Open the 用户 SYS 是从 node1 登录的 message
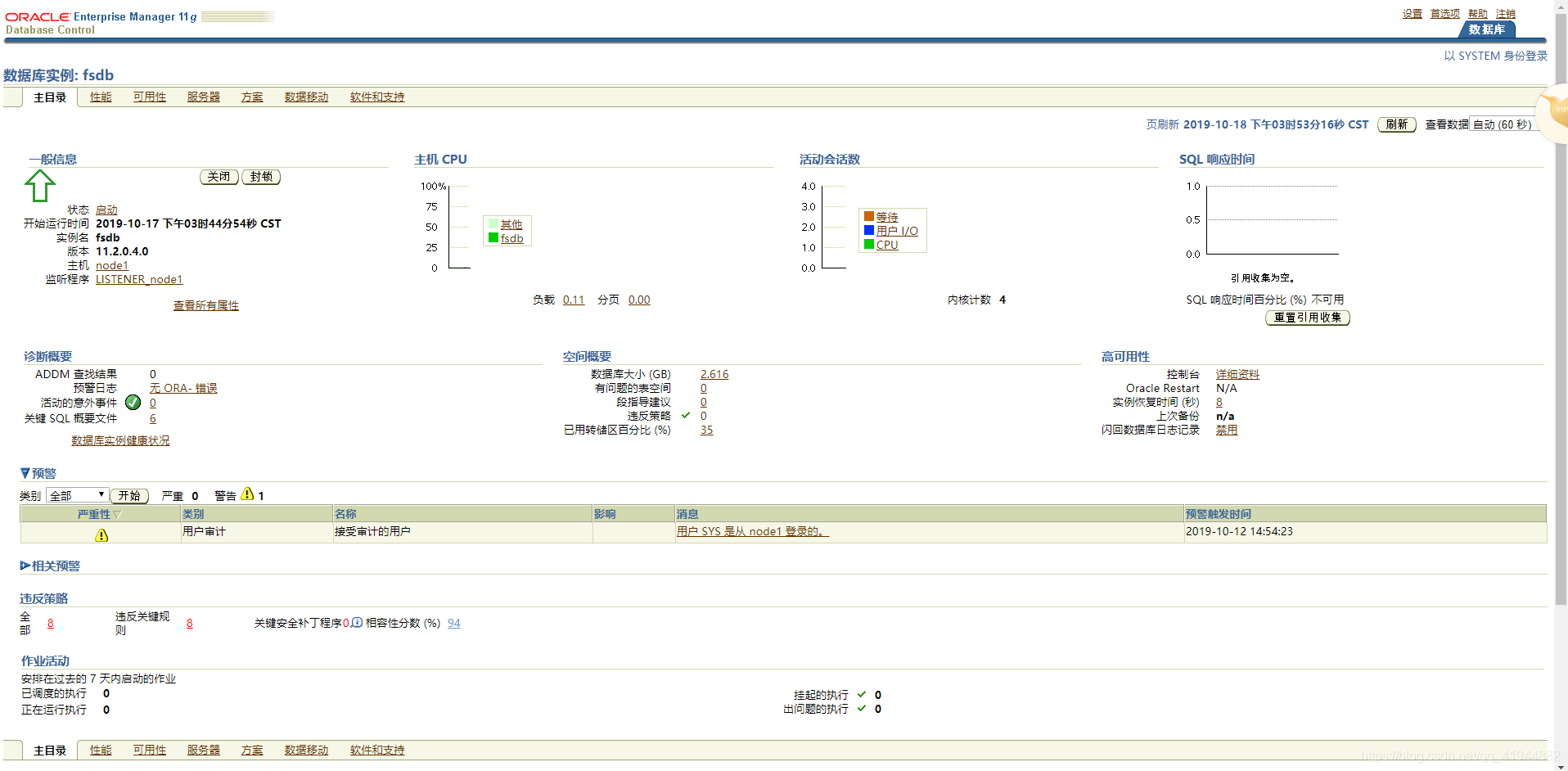This screenshot has height=771, width=1568. (x=753, y=531)
